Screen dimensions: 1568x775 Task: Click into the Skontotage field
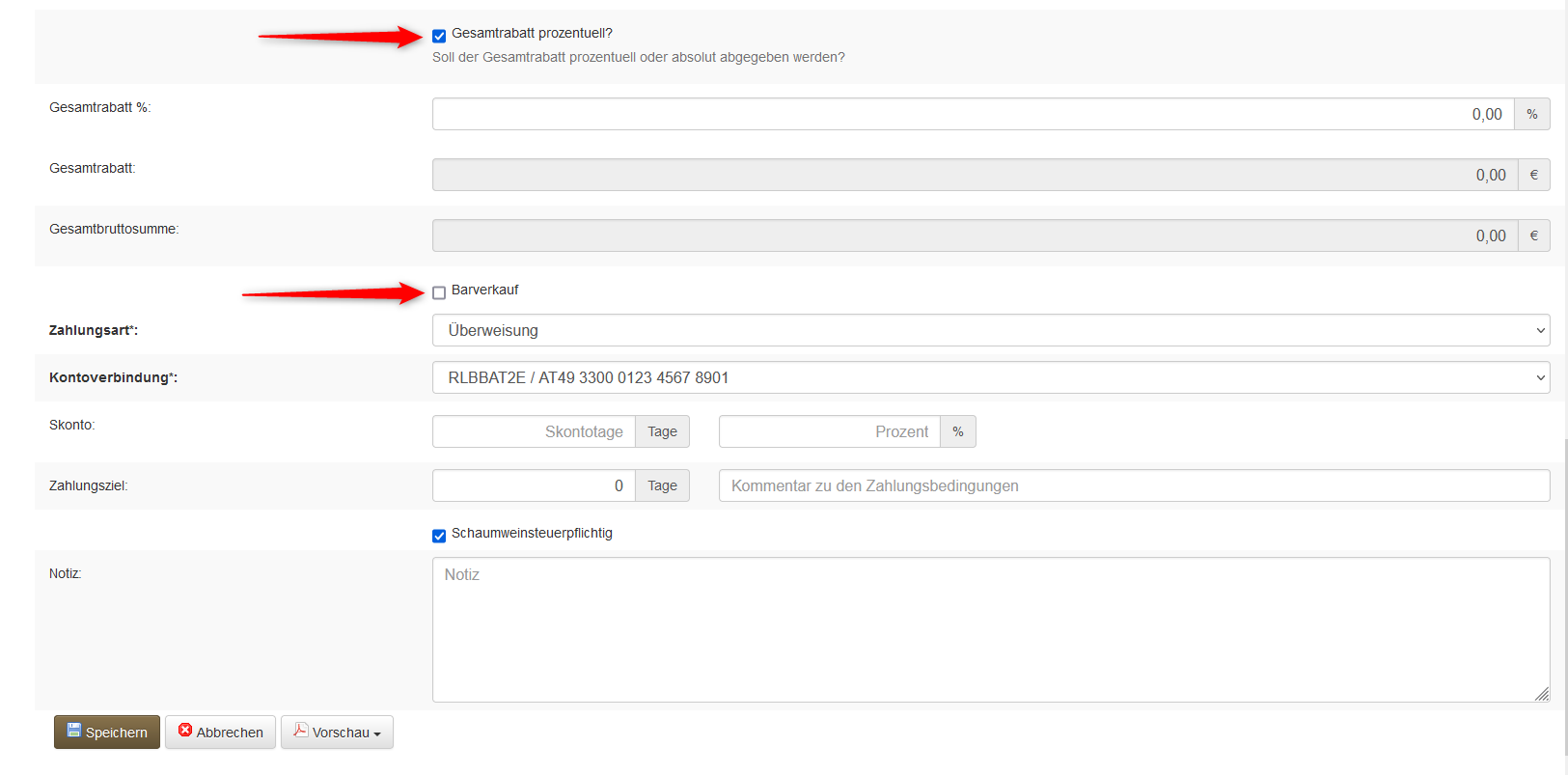click(x=534, y=431)
